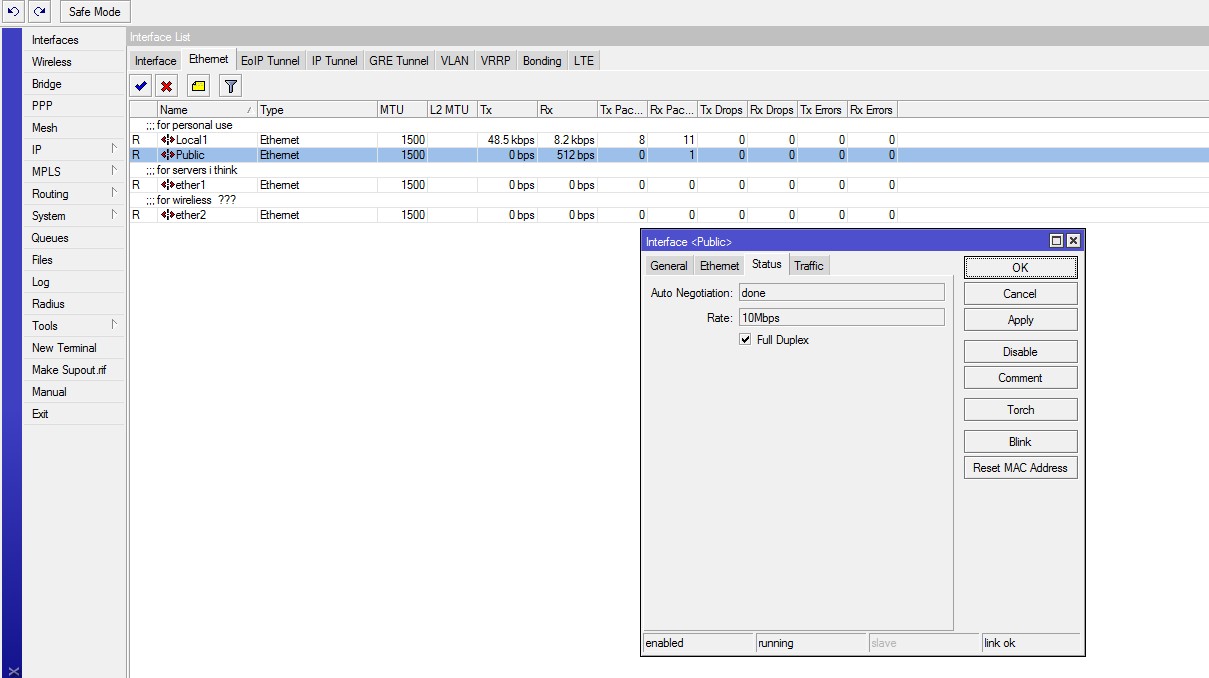The image size is (1209, 678).
Task: Switch to the IP Tunnel tab
Action: [x=334, y=61]
